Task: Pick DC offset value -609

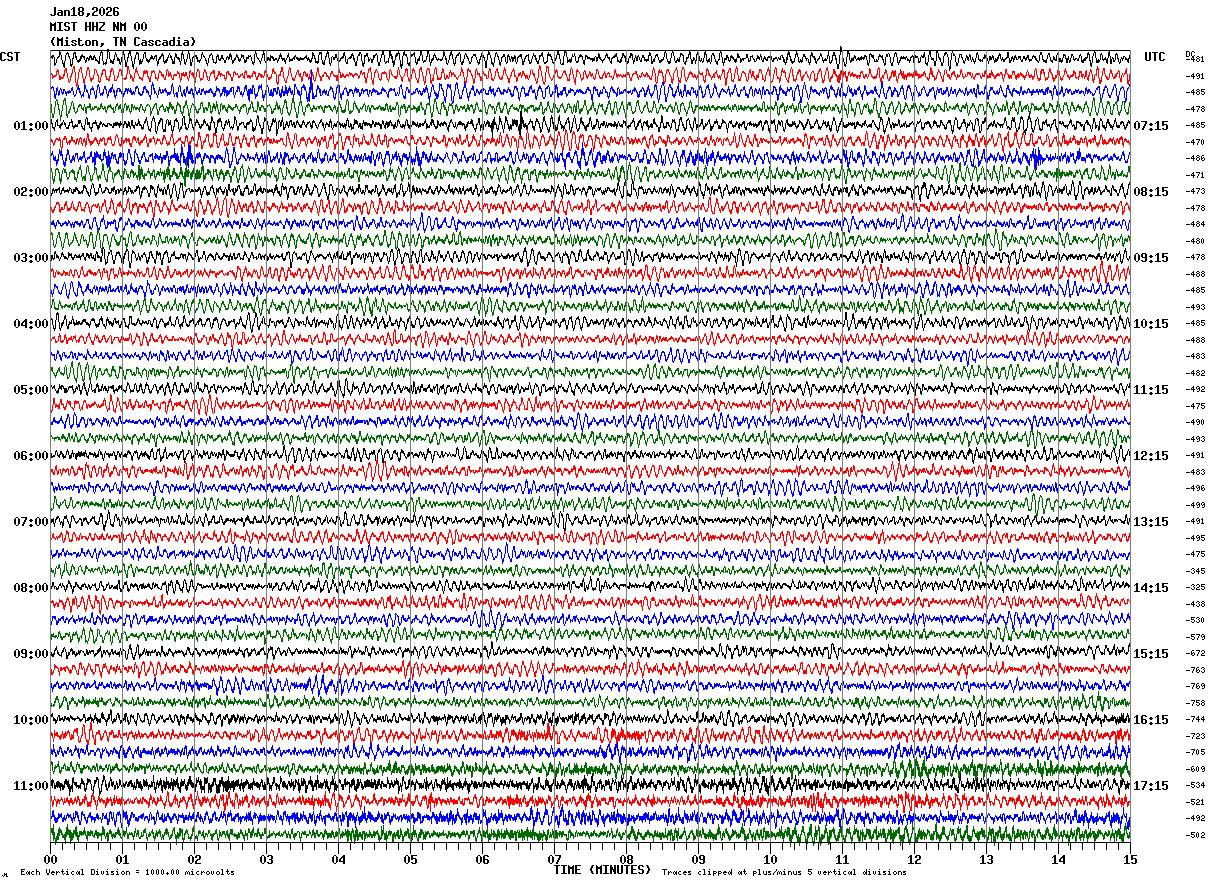Action: point(1195,769)
